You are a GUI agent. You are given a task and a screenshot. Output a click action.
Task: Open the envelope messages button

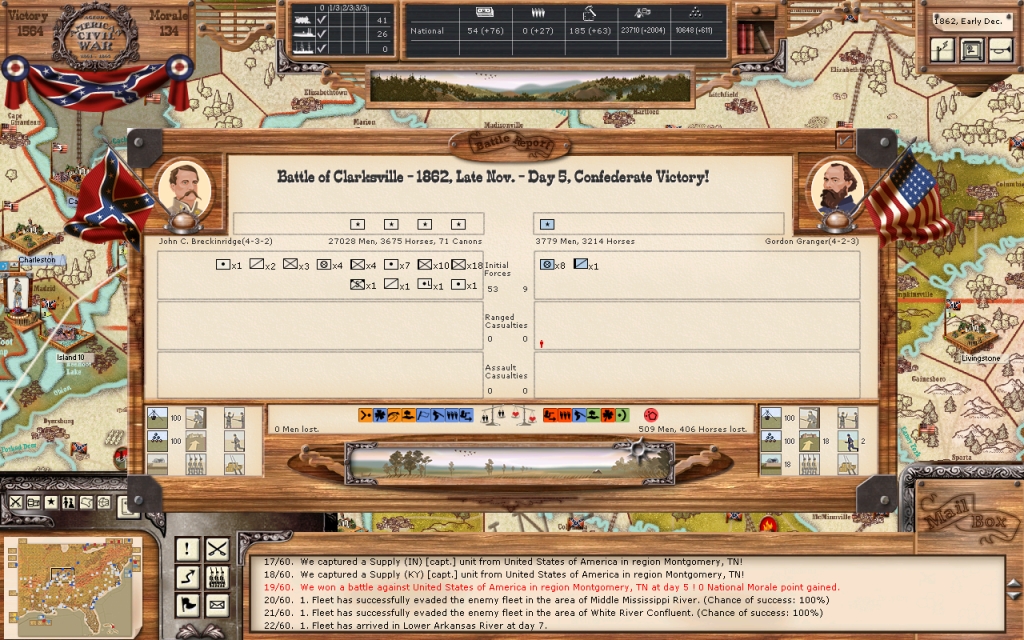(218, 605)
